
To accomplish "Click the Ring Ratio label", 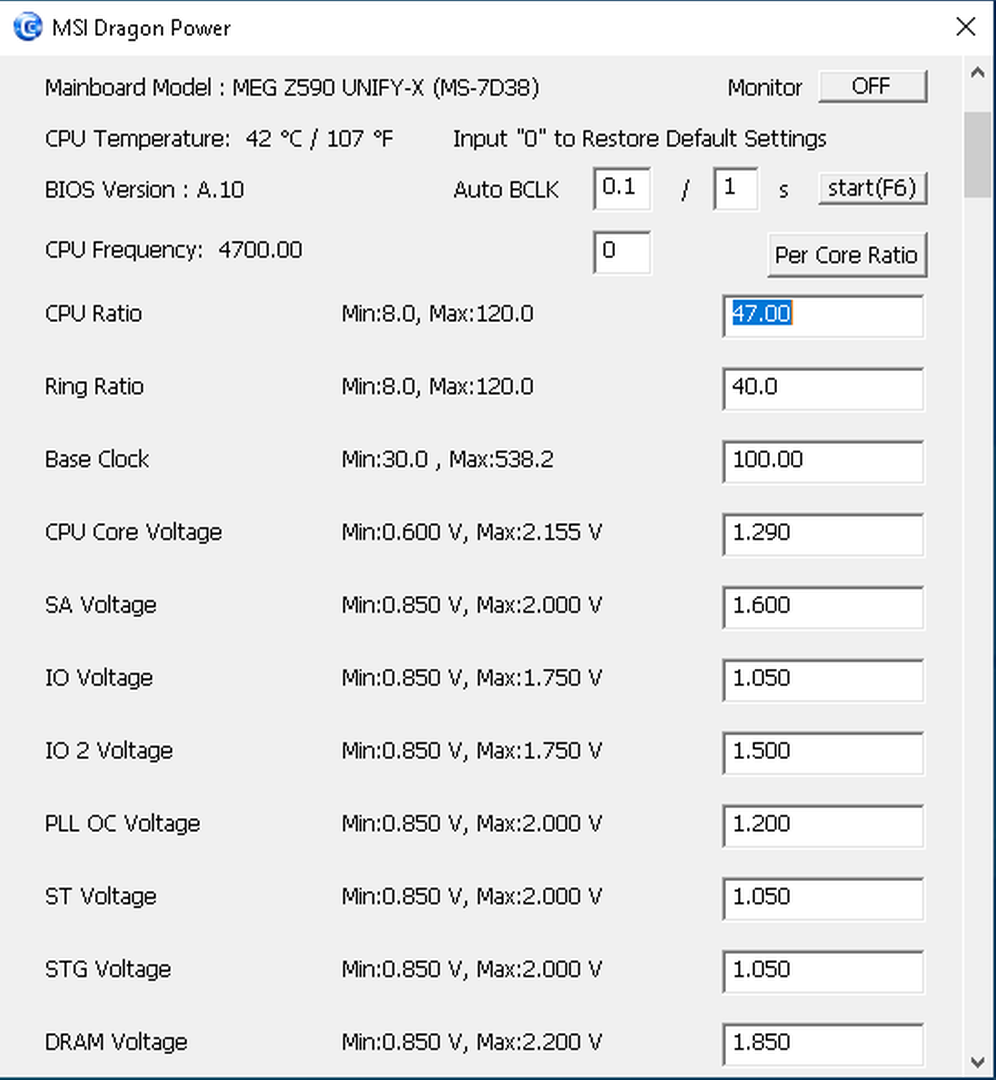I will [x=94, y=386].
